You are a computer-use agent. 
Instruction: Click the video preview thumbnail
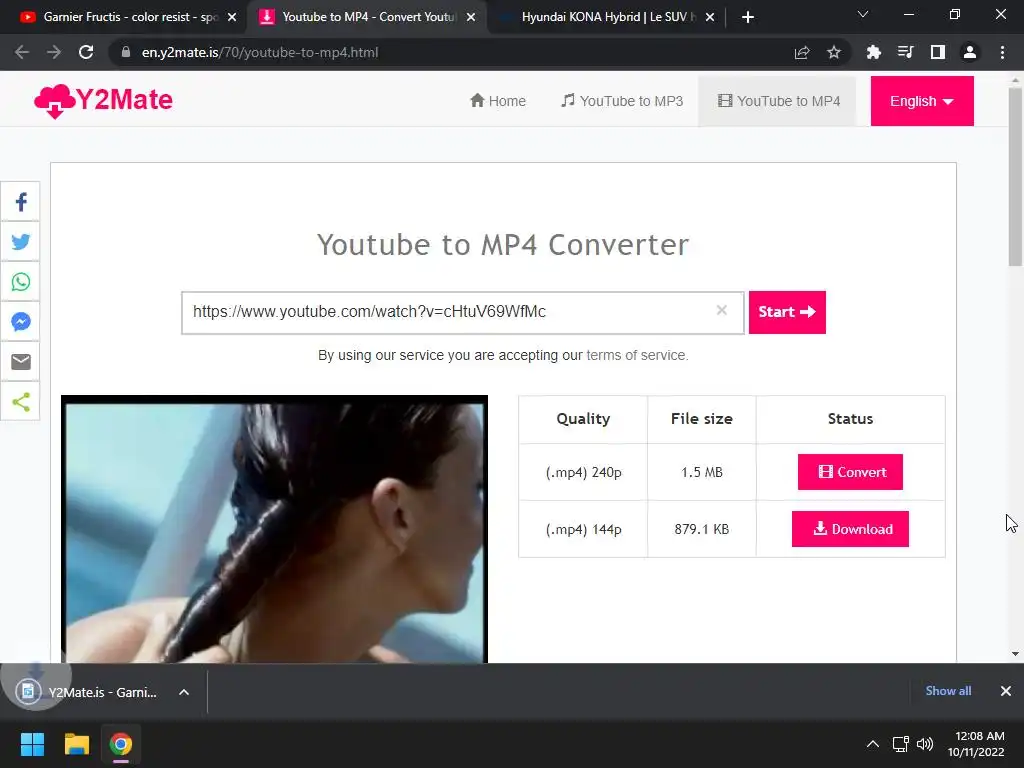274,529
